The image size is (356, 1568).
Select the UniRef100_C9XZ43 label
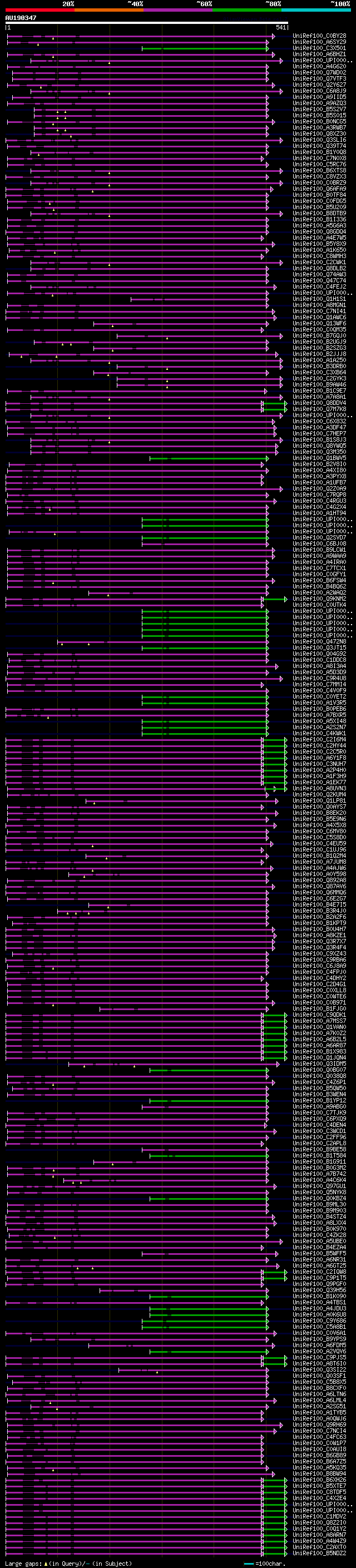319,953
